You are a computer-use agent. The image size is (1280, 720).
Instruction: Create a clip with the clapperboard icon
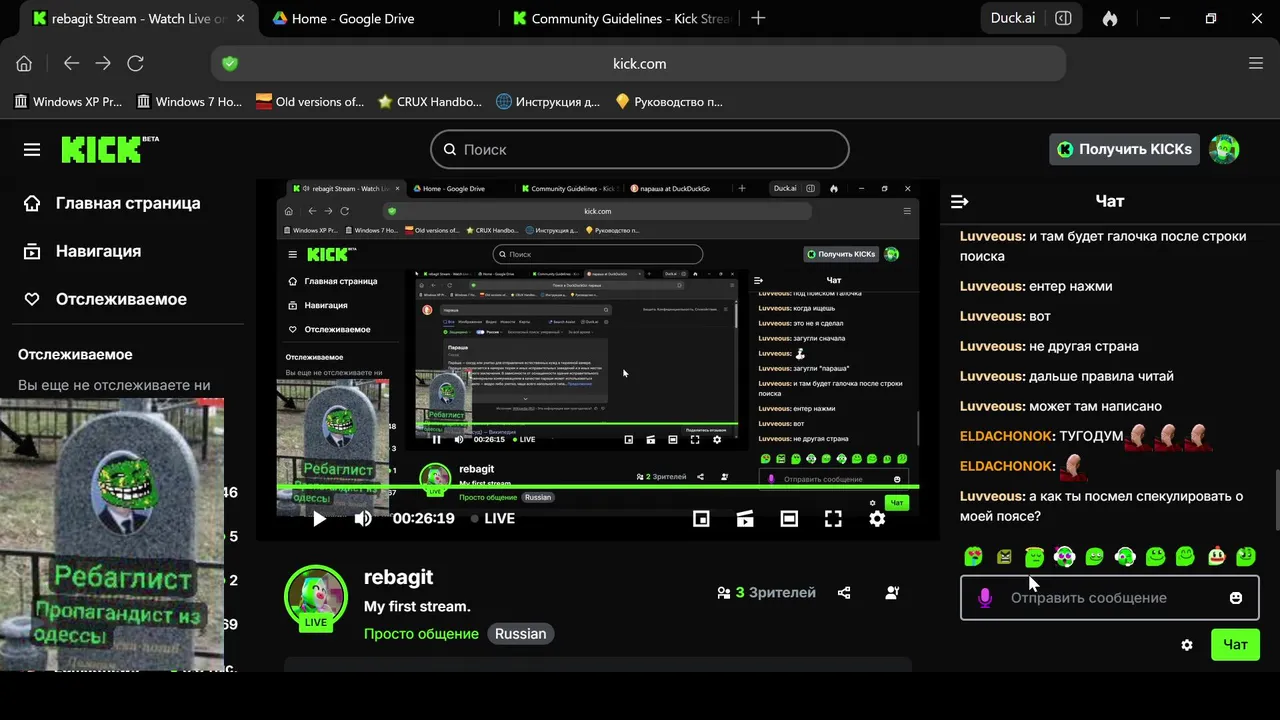(x=745, y=518)
